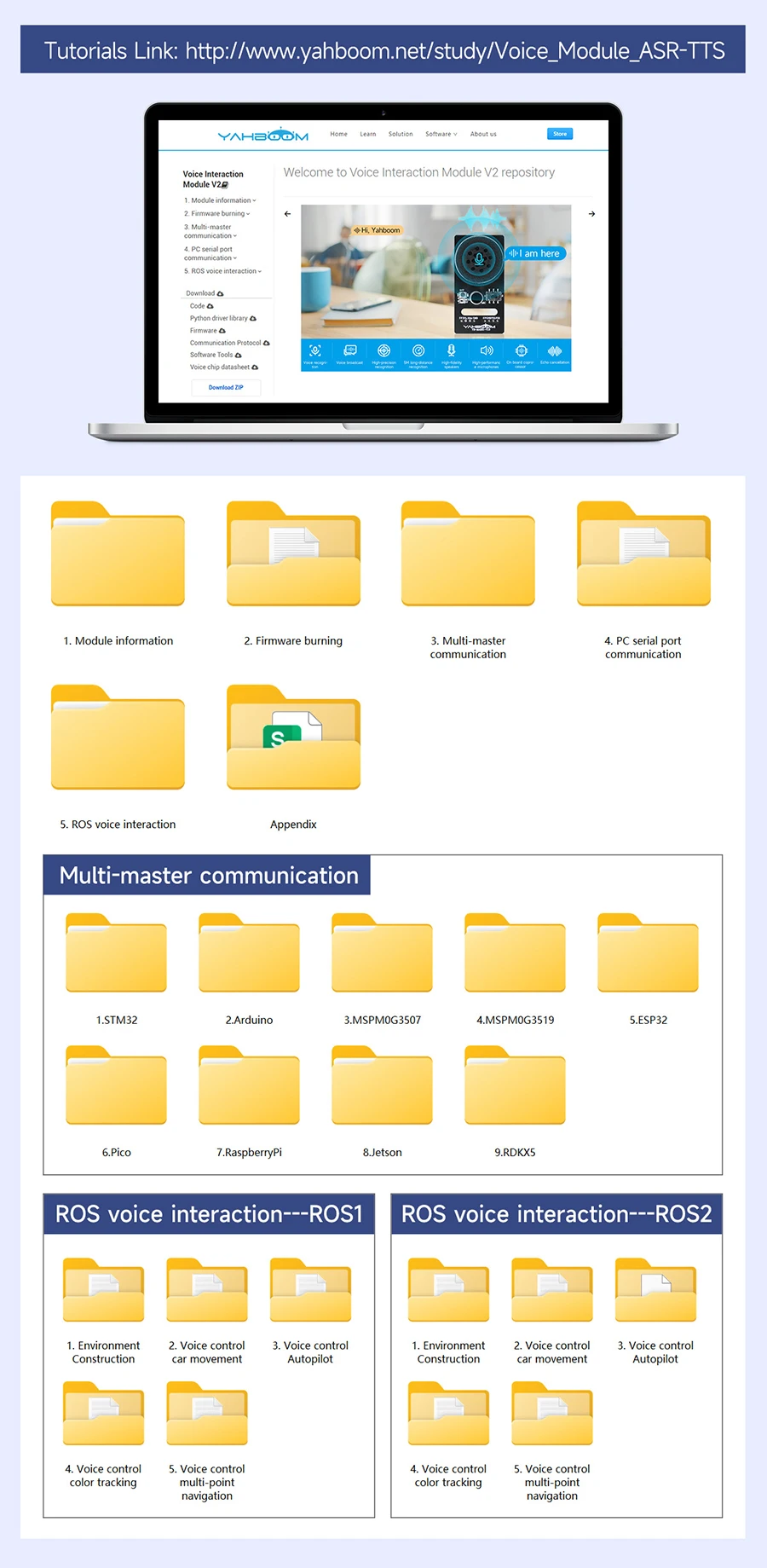
Task: Open ROS1 Voice control car movement folder
Action: coord(207,1290)
